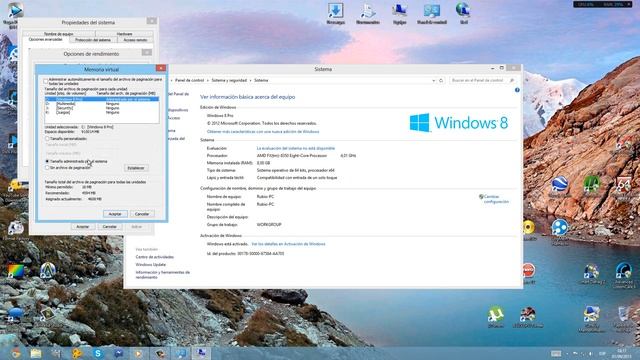Click the blue help icon in Sistema window

(517, 90)
